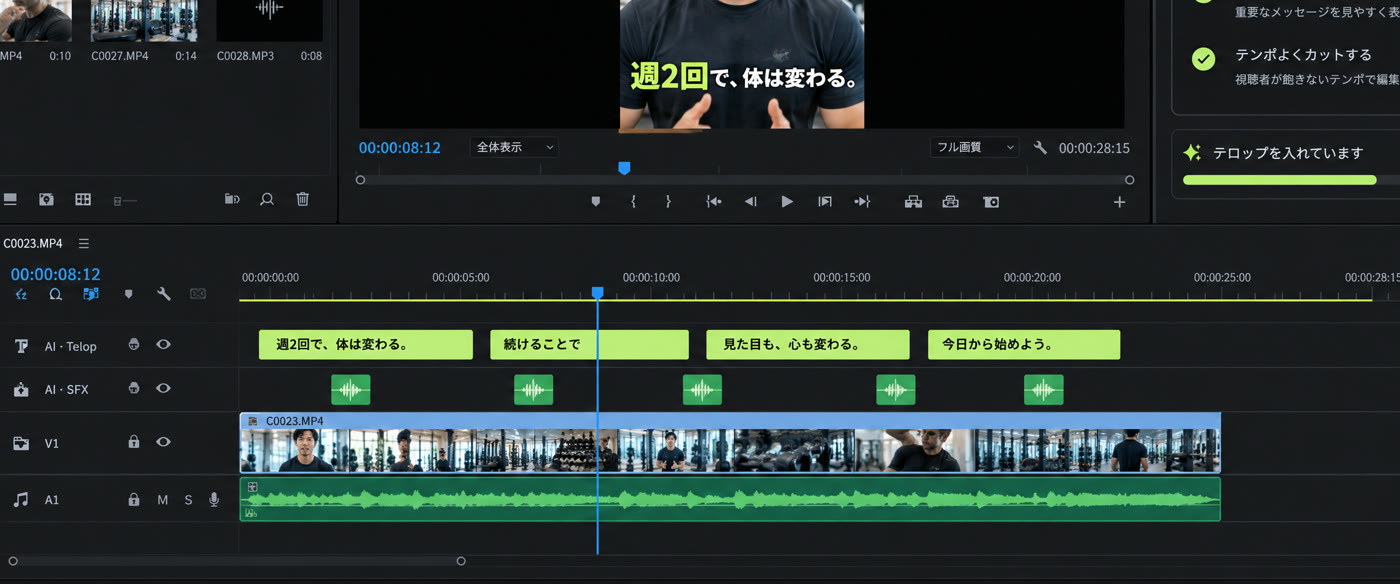Click the Extract button
1400x584 pixels.
coord(950,202)
